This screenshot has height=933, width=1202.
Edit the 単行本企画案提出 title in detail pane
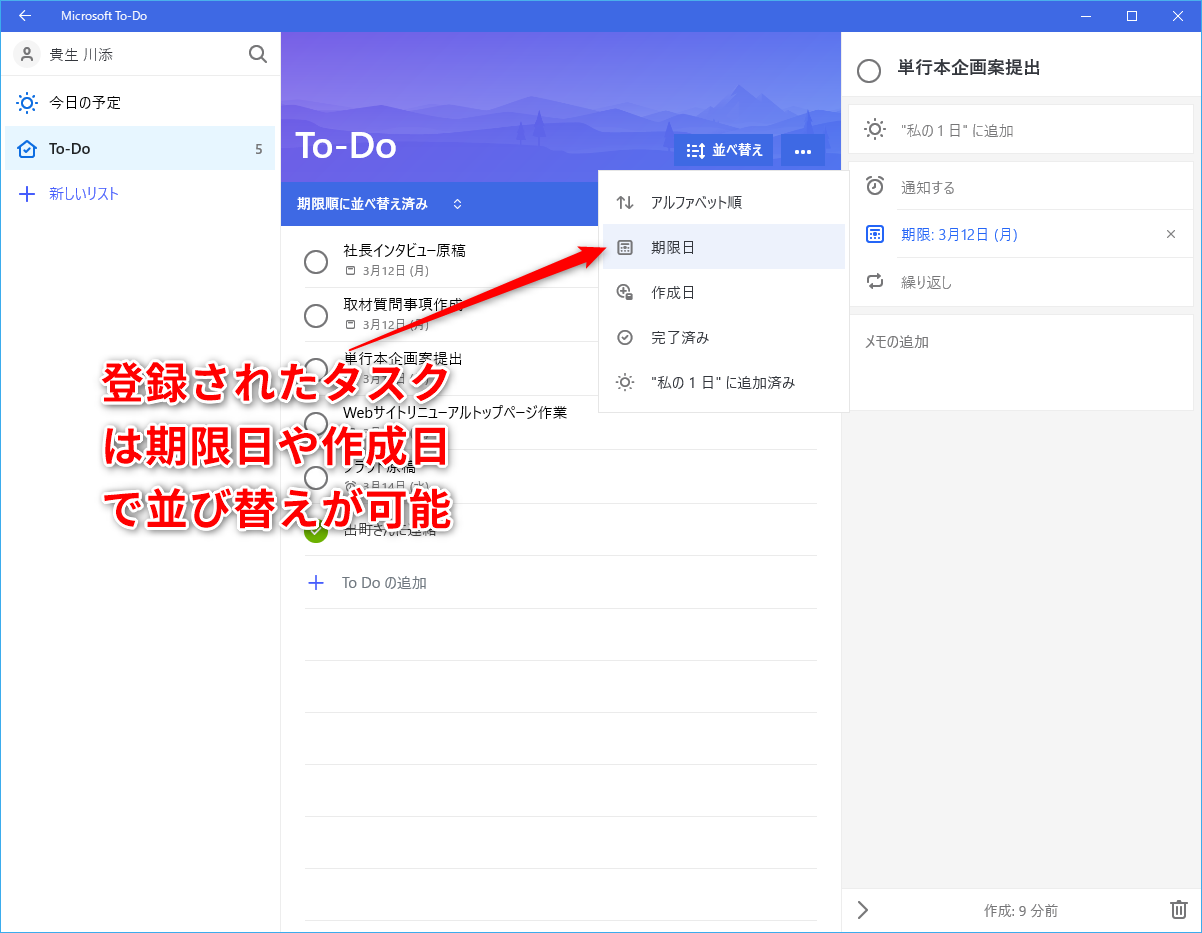(x=969, y=68)
